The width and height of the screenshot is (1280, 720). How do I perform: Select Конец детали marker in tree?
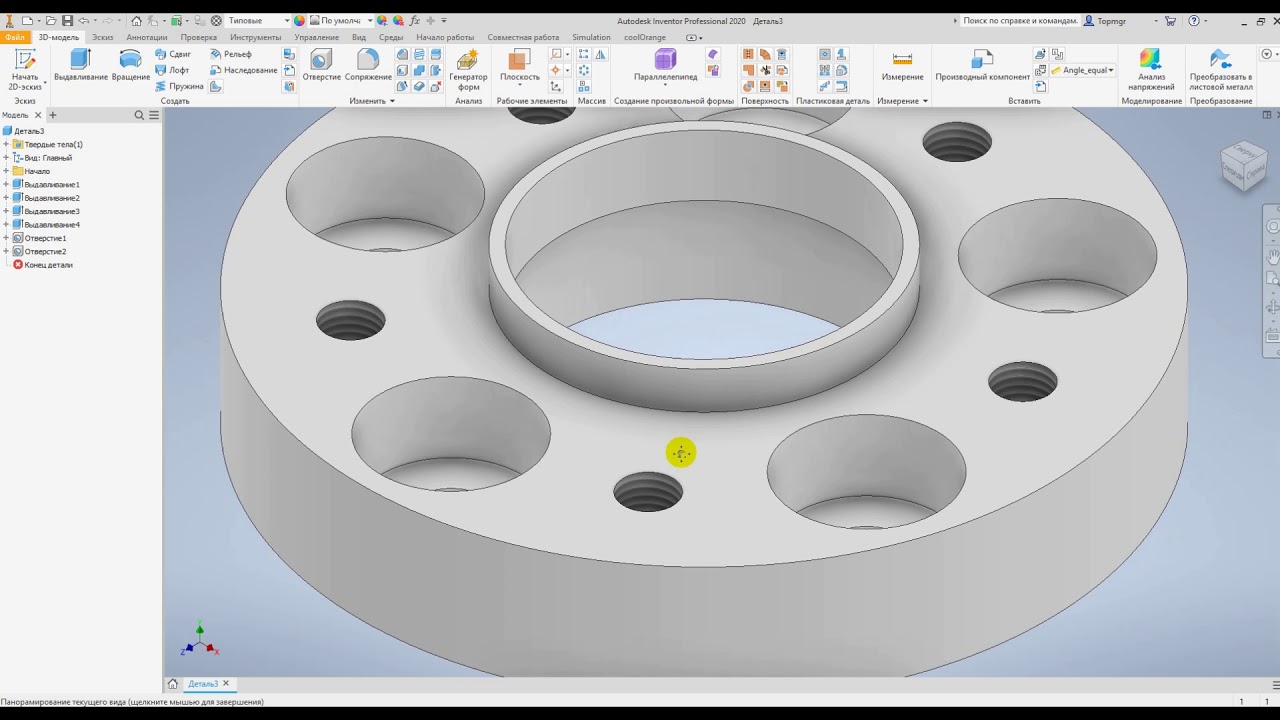43,265
